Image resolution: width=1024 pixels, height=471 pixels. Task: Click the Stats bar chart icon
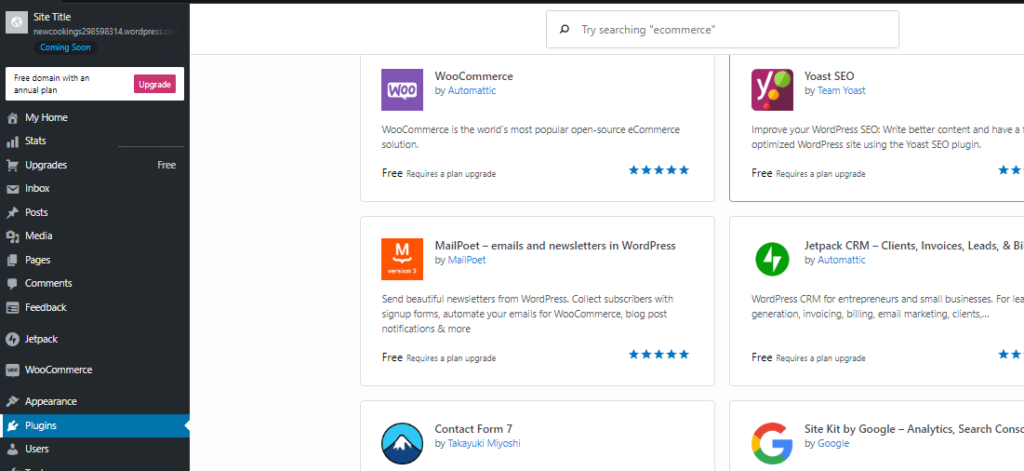[12, 141]
